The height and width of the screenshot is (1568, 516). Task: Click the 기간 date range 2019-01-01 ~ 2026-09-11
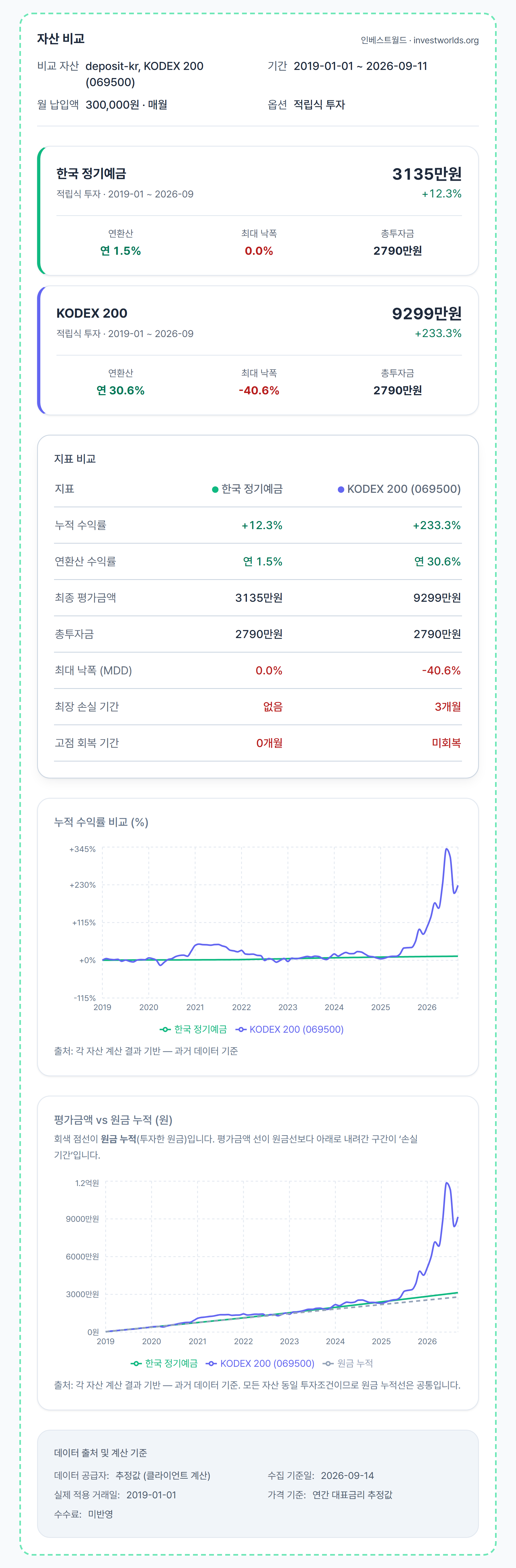tap(360, 66)
